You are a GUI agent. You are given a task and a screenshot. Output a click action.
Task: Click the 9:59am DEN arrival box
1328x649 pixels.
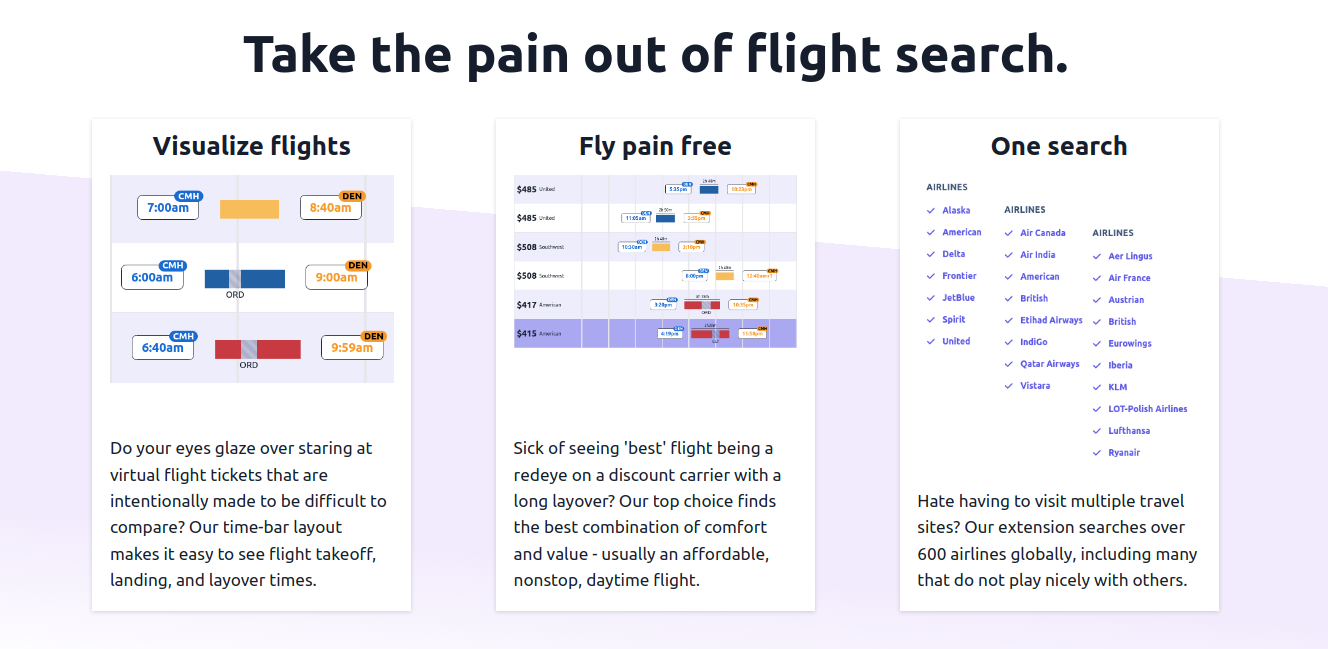click(352, 348)
